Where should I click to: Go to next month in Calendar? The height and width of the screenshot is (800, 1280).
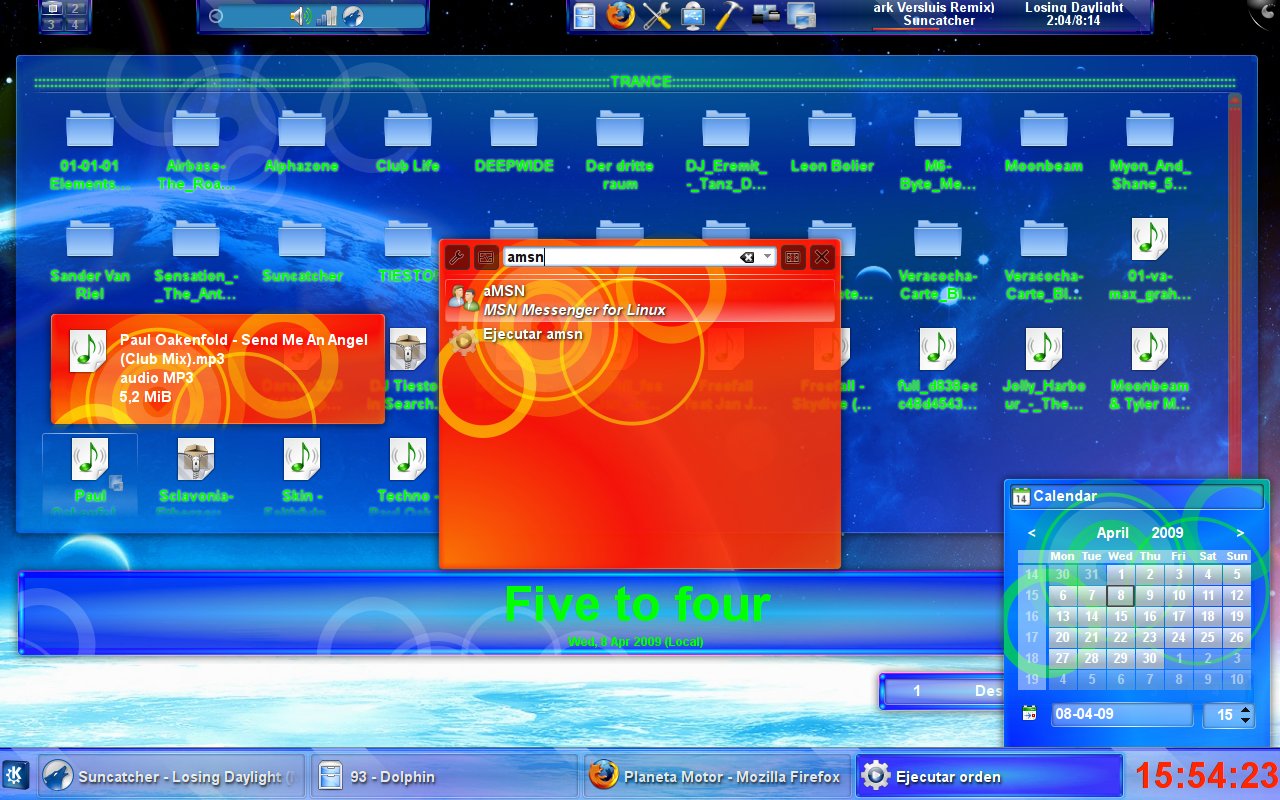tap(1240, 533)
